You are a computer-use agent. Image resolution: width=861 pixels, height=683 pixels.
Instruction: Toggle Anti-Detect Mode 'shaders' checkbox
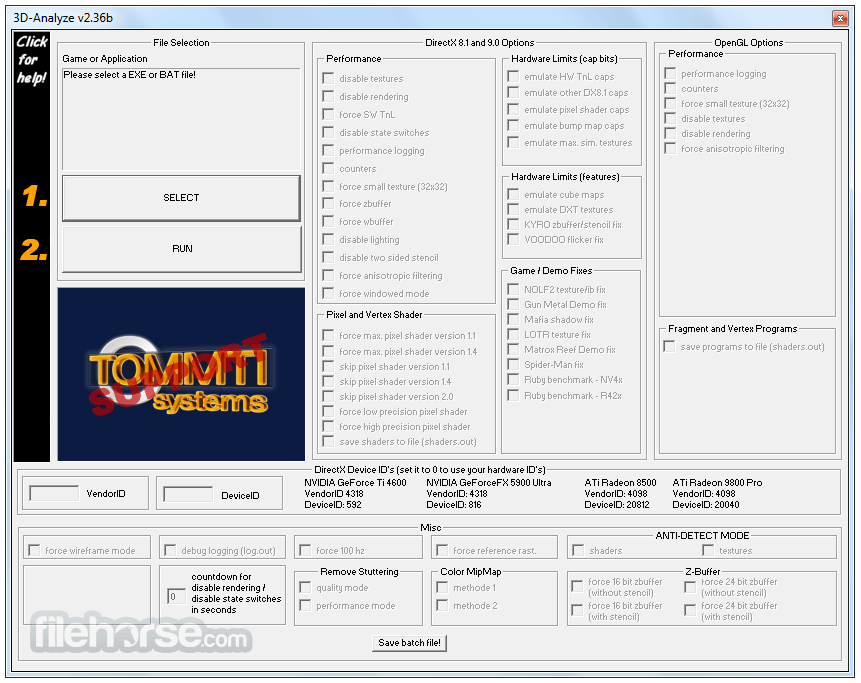[578, 550]
